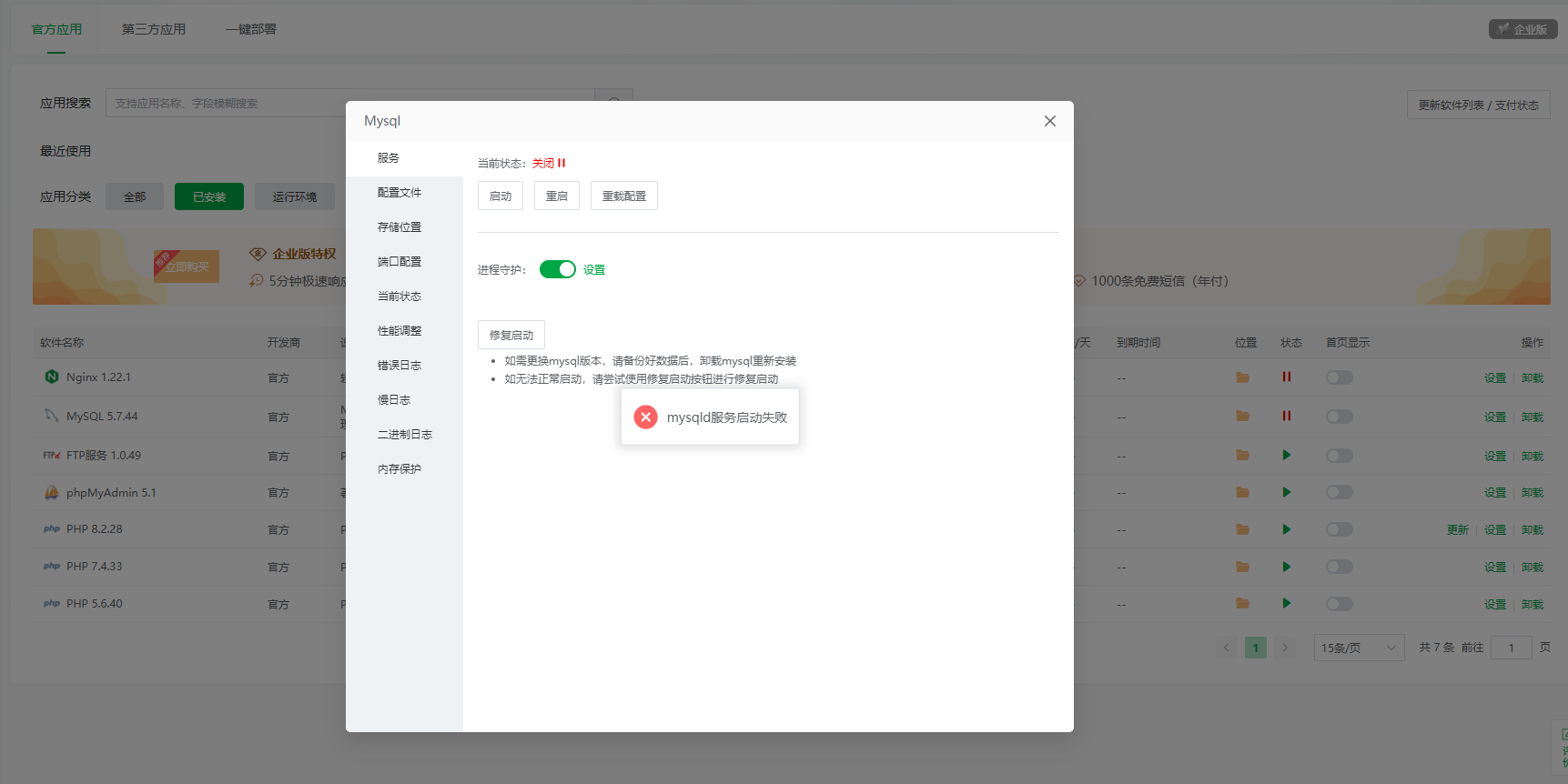The image size is (1568, 784).
Task: Toggle homepage display for PHP 7.4.33
Action: pos(1340,567)
